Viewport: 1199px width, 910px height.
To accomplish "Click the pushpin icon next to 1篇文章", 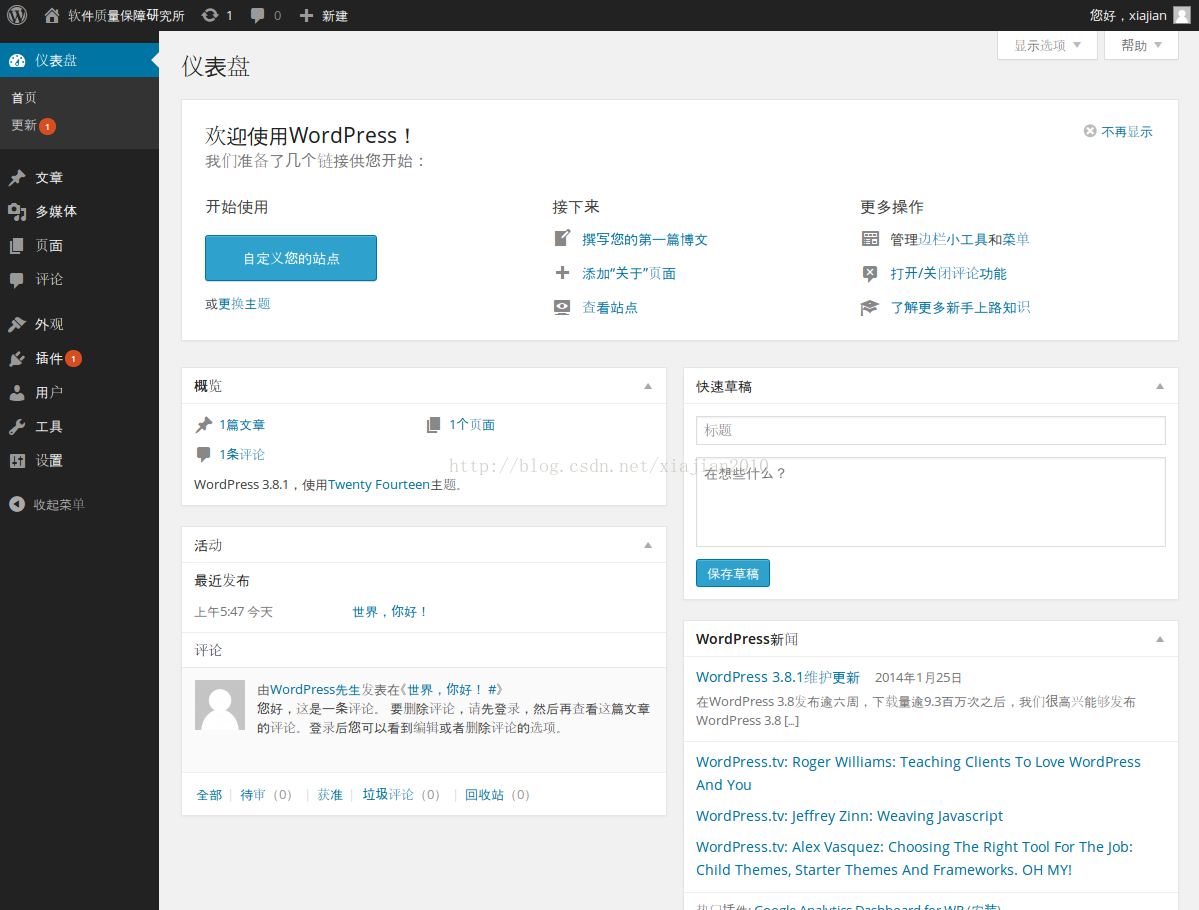I will [204, 424].
